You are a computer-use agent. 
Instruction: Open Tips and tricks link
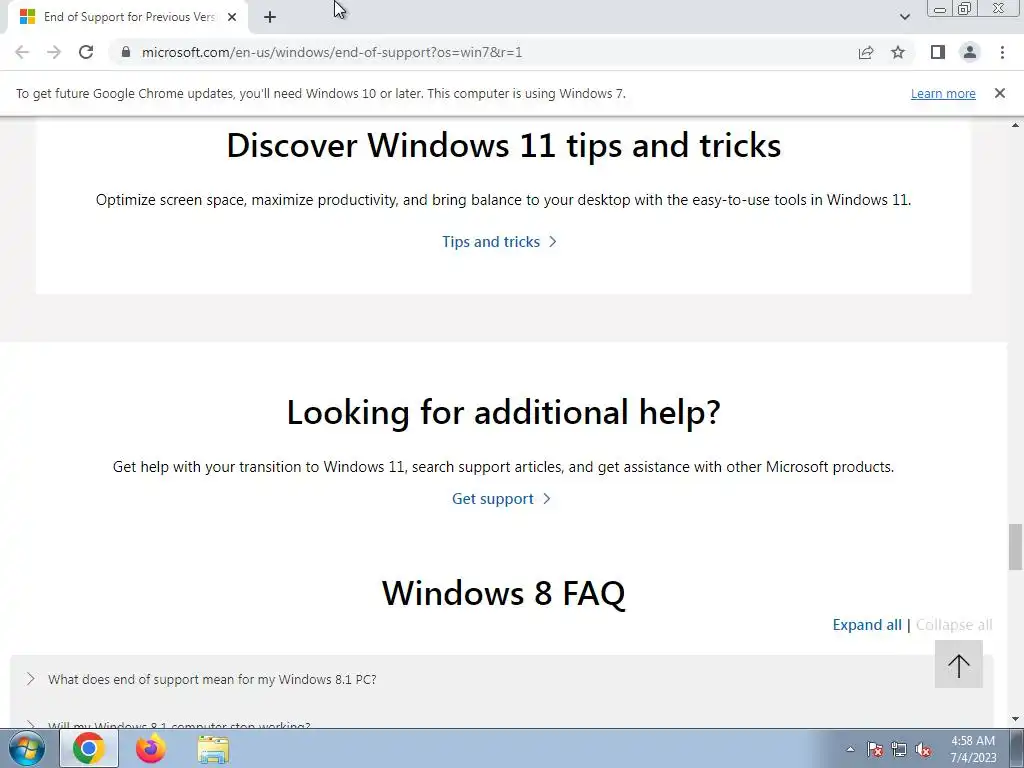point(491,242)
